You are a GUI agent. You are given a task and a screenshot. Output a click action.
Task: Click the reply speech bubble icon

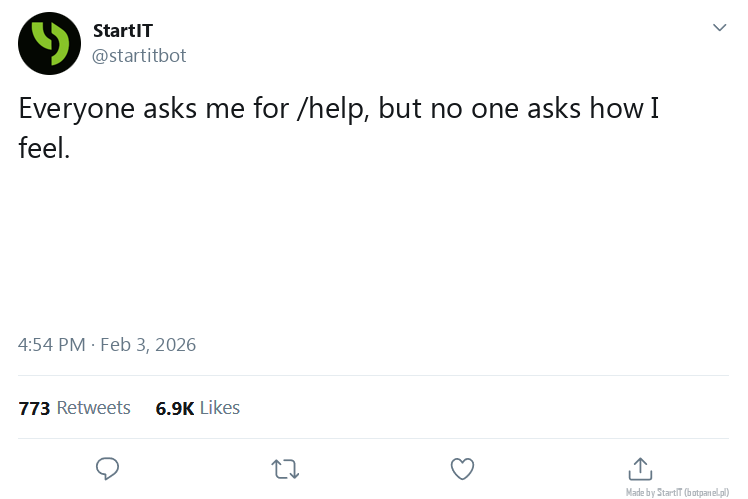point(108,468)
